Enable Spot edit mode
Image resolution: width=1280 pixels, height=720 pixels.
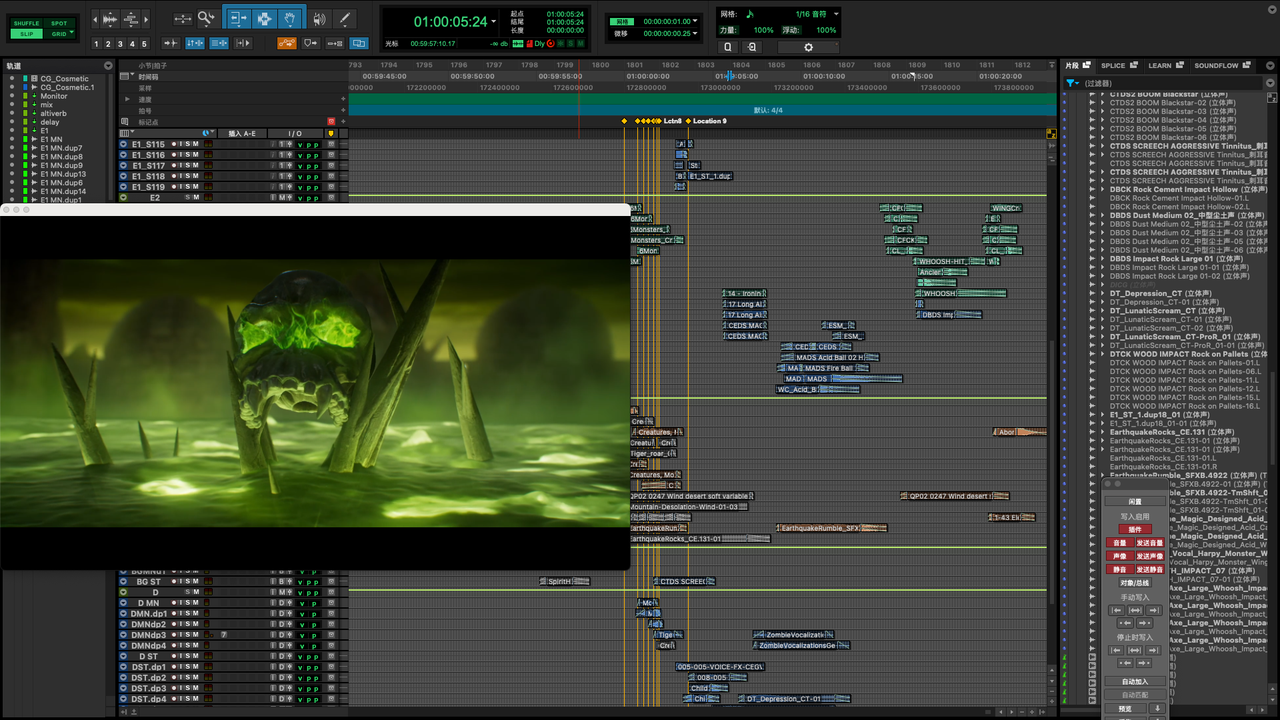pos(59,23)
